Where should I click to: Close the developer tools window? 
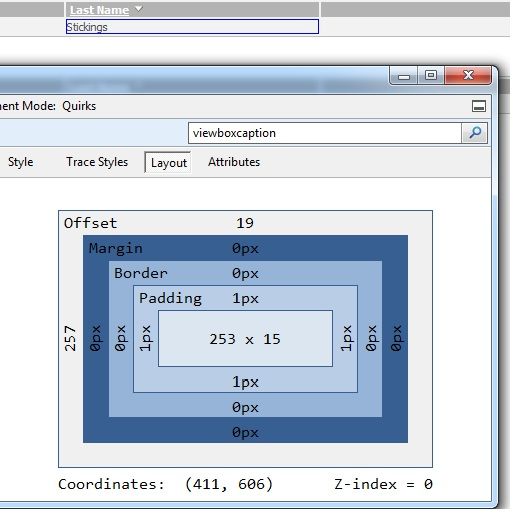(x=468, y=75)
